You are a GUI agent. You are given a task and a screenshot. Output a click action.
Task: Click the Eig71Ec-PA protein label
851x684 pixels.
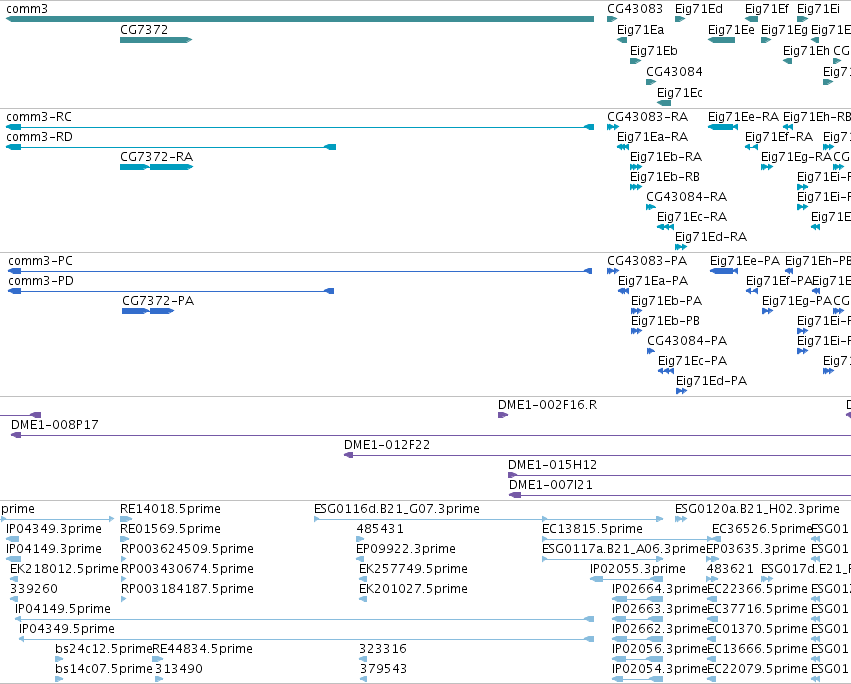pos(692,361)
